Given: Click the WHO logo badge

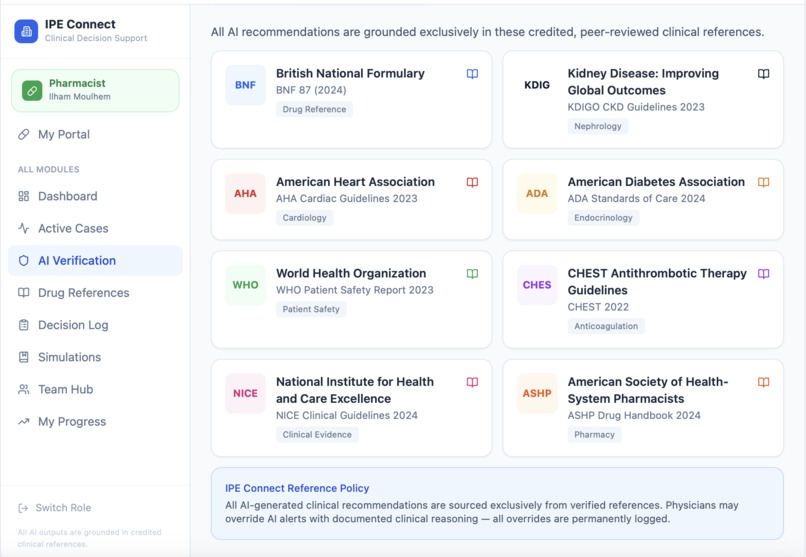Looking at the screenshot, I should (246, 285).
